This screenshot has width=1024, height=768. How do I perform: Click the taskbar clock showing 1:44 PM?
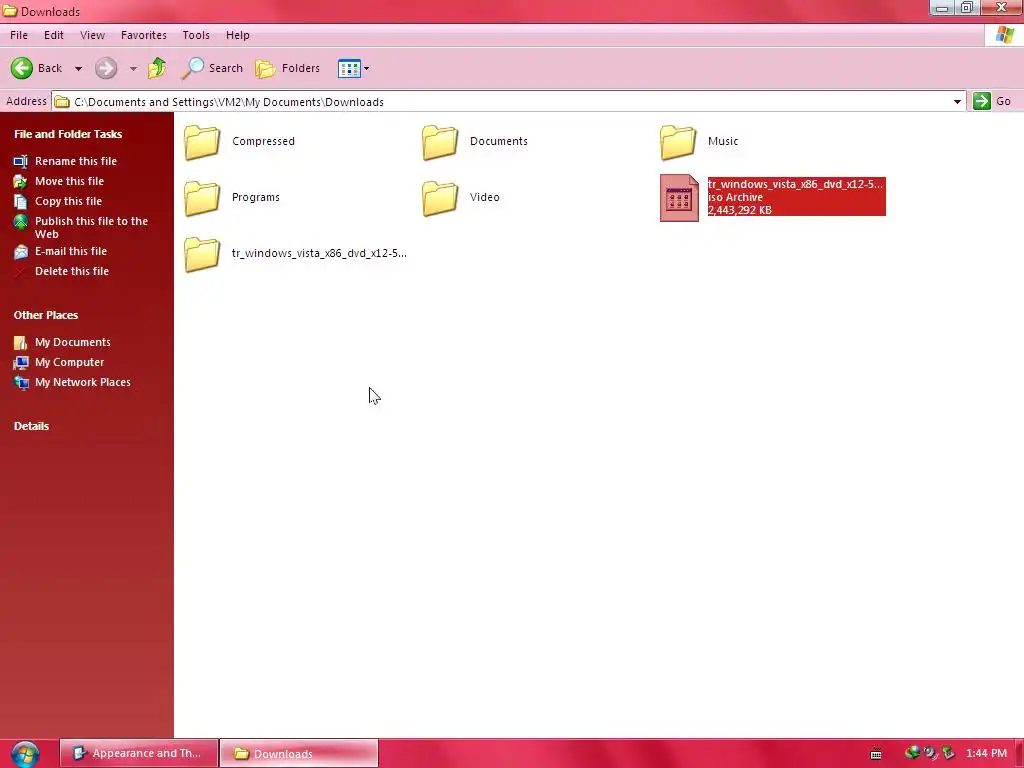986,754
